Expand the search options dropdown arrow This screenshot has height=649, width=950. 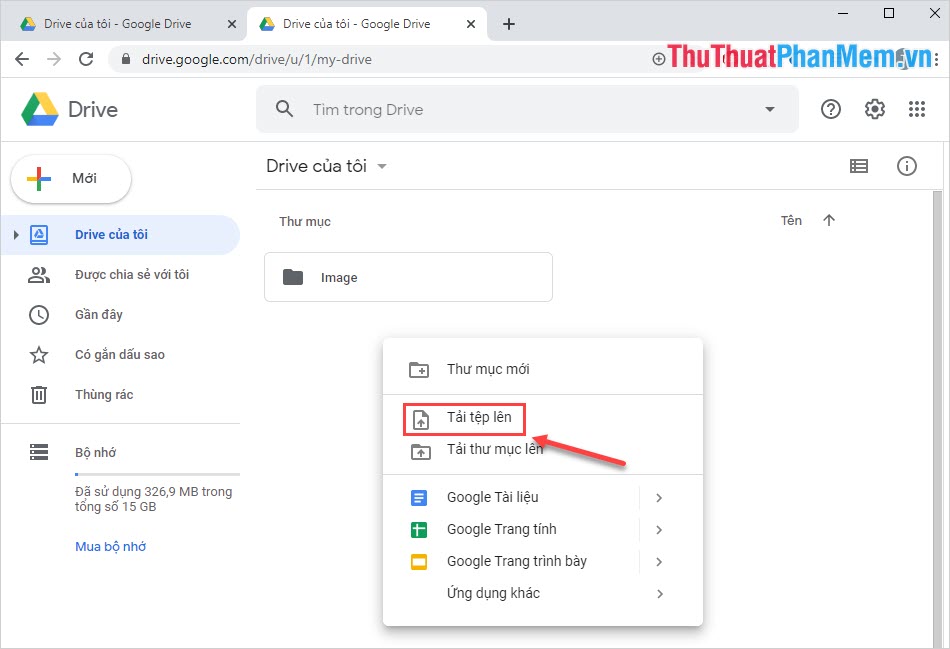pyautogui.click(x=769, y=109)
